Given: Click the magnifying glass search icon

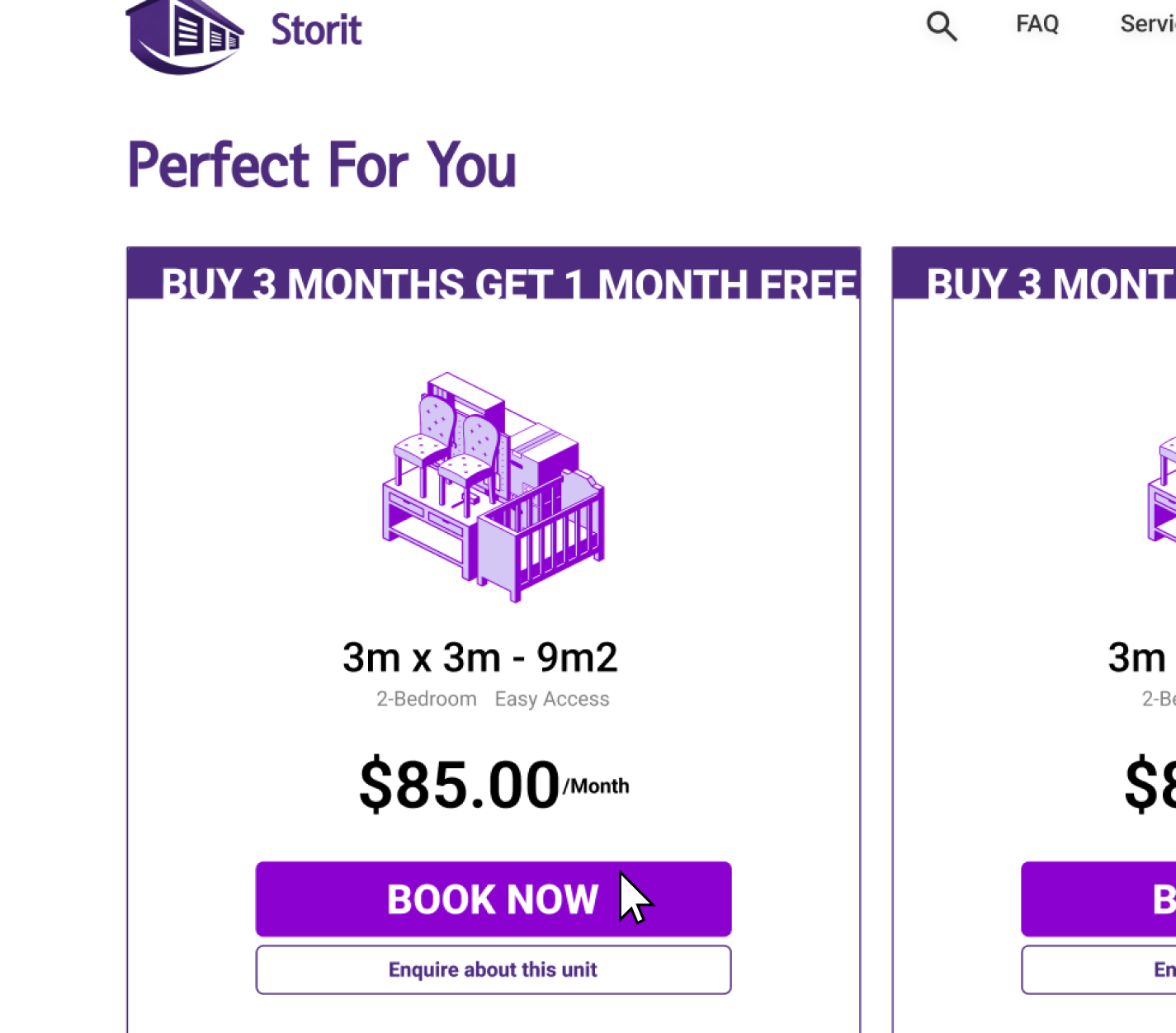Looking at the screenshot, I should (x=941, y=26).
